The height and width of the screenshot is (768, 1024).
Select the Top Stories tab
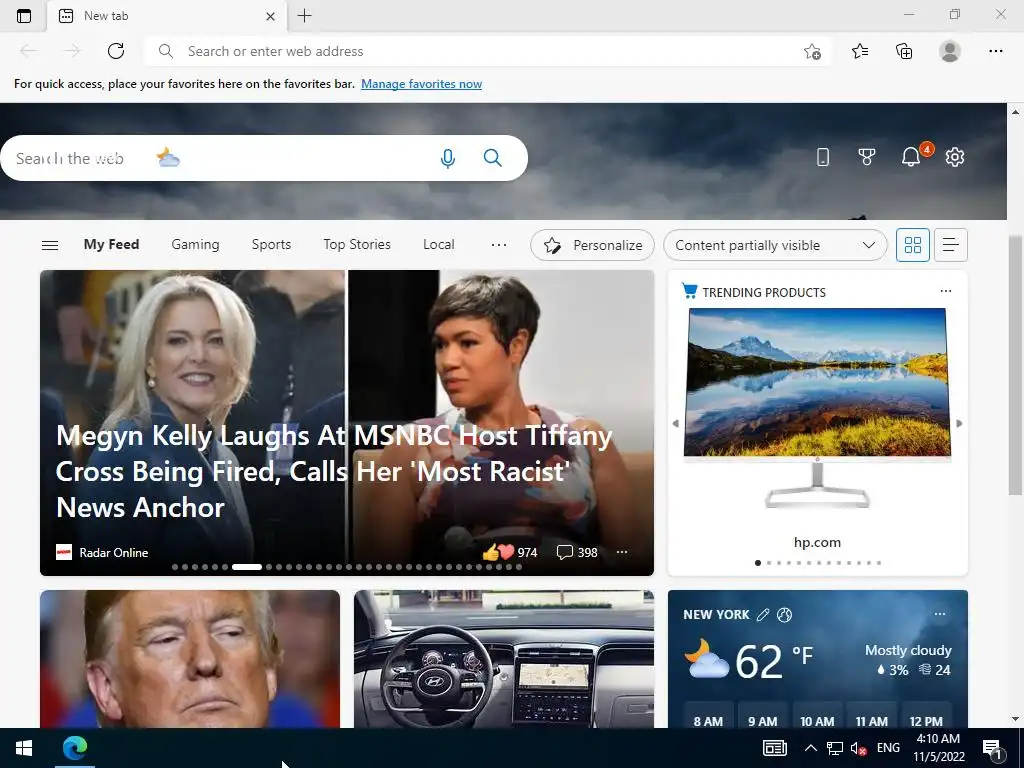pos(357,244)
